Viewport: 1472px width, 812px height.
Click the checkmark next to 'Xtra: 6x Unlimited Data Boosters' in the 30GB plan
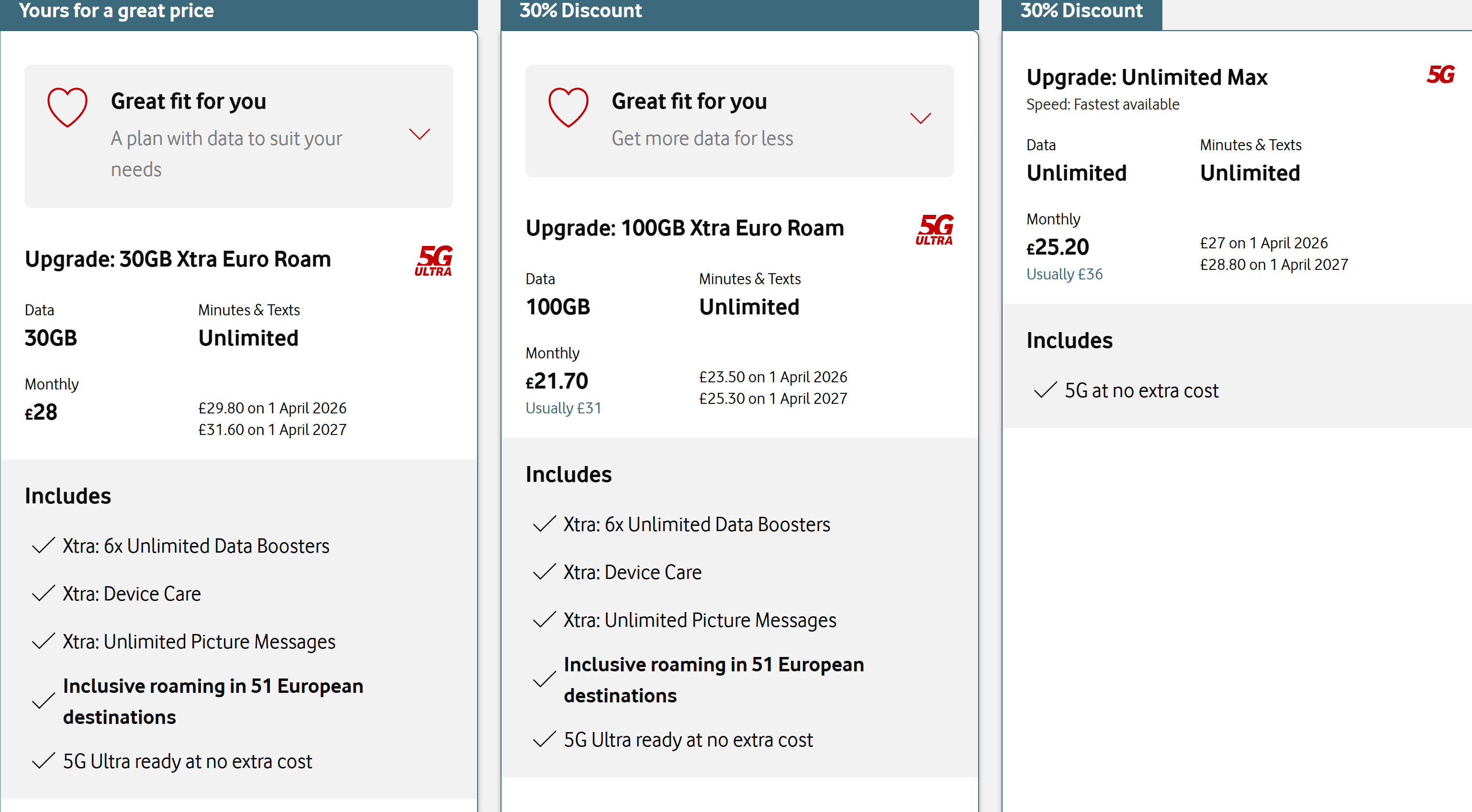tap(44, 545)
